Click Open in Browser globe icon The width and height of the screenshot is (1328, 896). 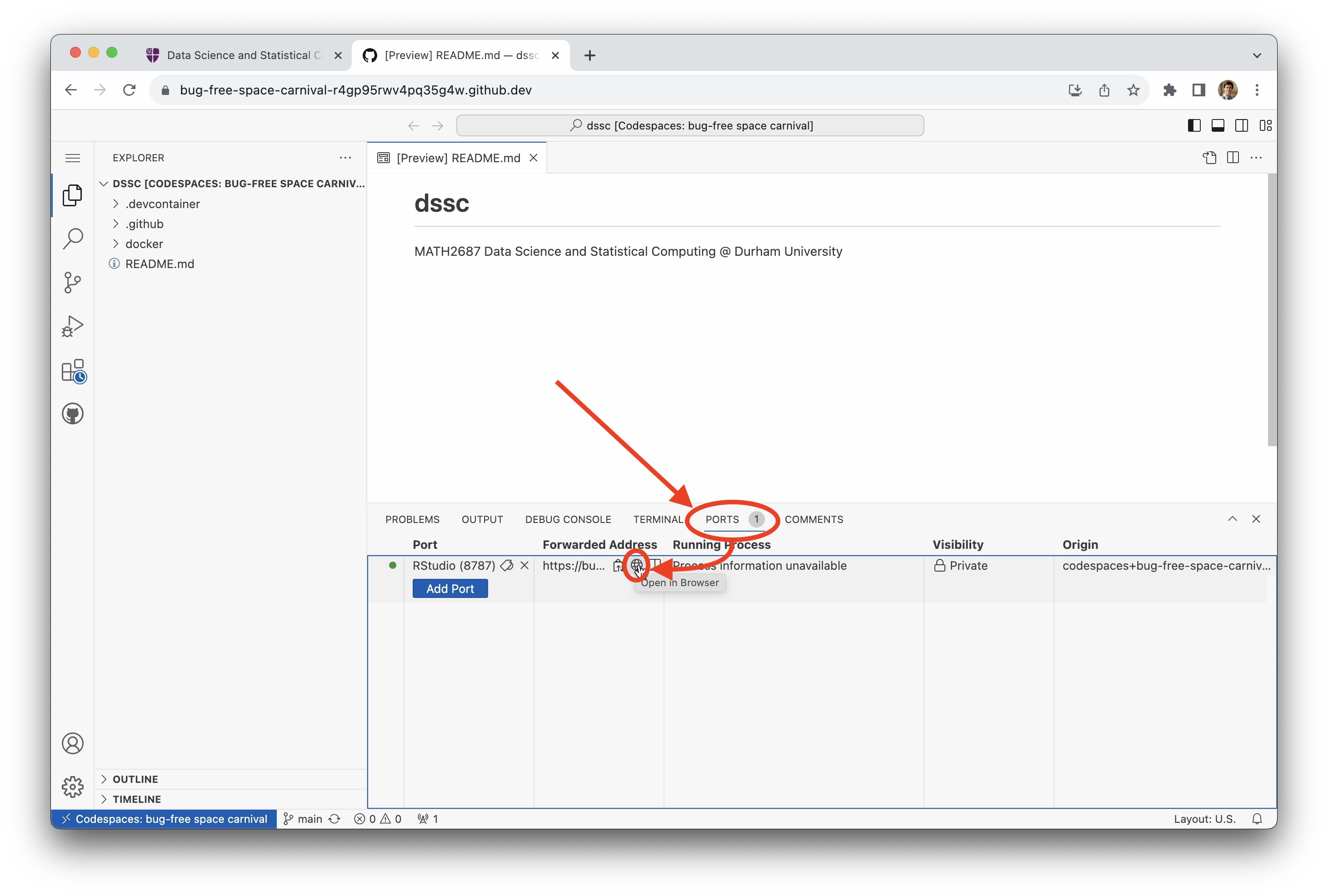click(637, 565)
